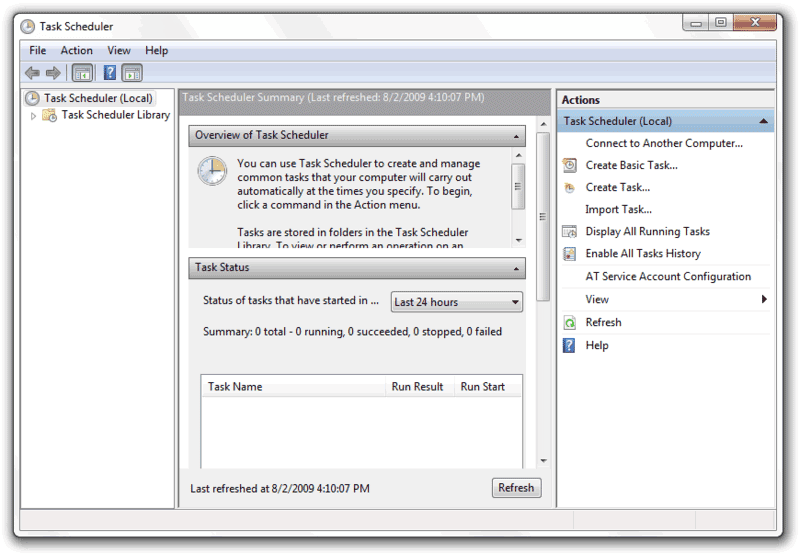
Task: Click the Run Start column header
Action: tap(488, 387)
